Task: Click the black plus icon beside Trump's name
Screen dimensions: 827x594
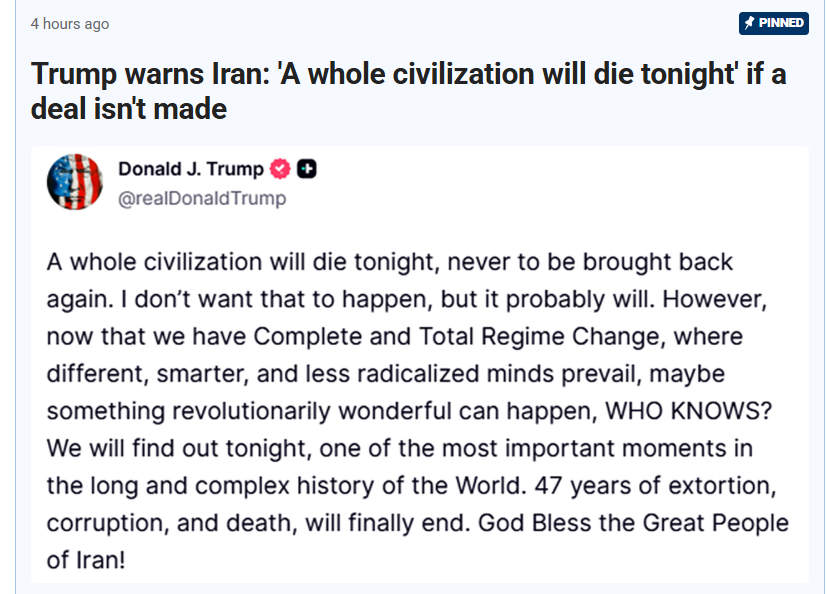Action: click(307, 169)
